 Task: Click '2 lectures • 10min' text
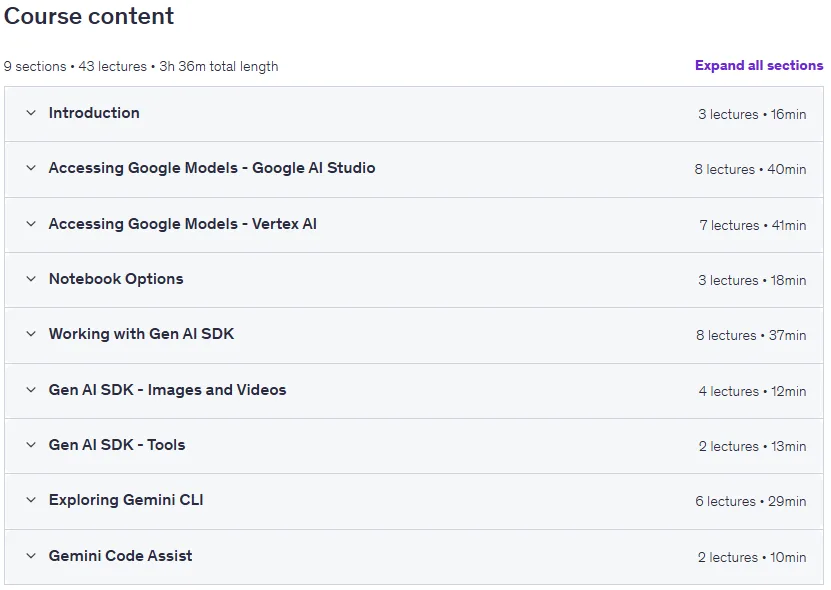(x=752, y=557)
